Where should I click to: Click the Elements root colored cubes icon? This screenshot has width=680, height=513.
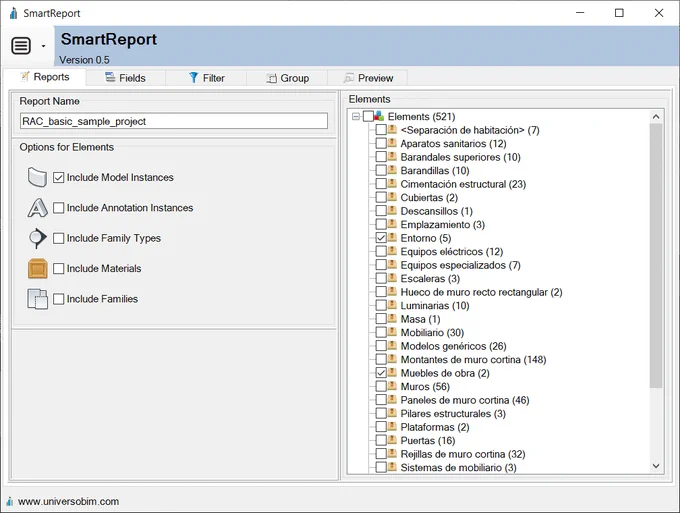(379, 116)
